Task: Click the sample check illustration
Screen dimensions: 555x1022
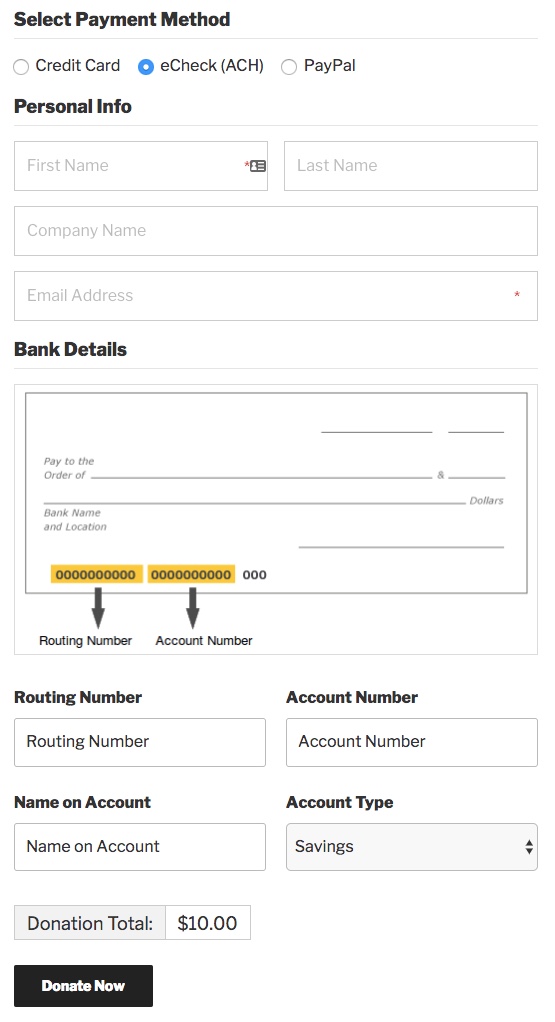Action: (x=276, y=493)
